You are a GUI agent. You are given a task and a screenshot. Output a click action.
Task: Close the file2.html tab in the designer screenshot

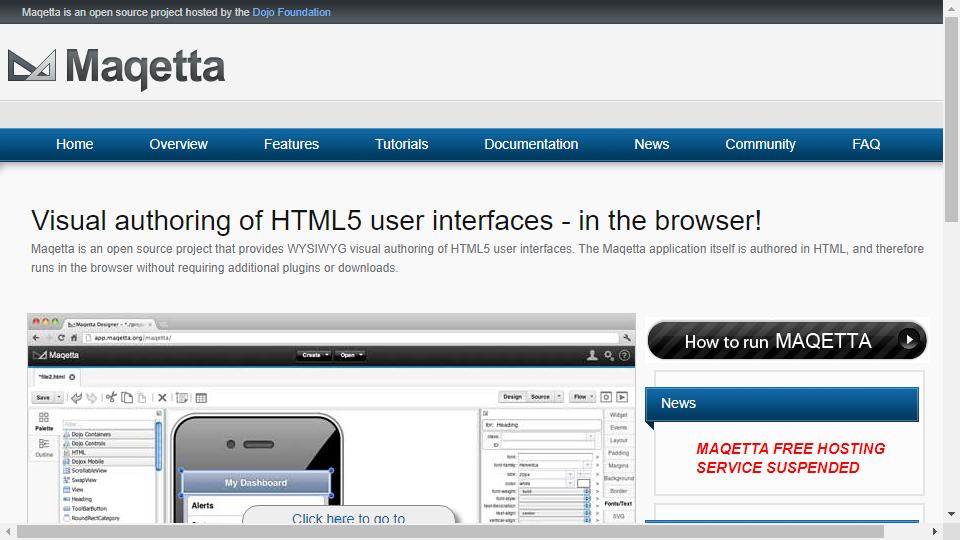72,377
